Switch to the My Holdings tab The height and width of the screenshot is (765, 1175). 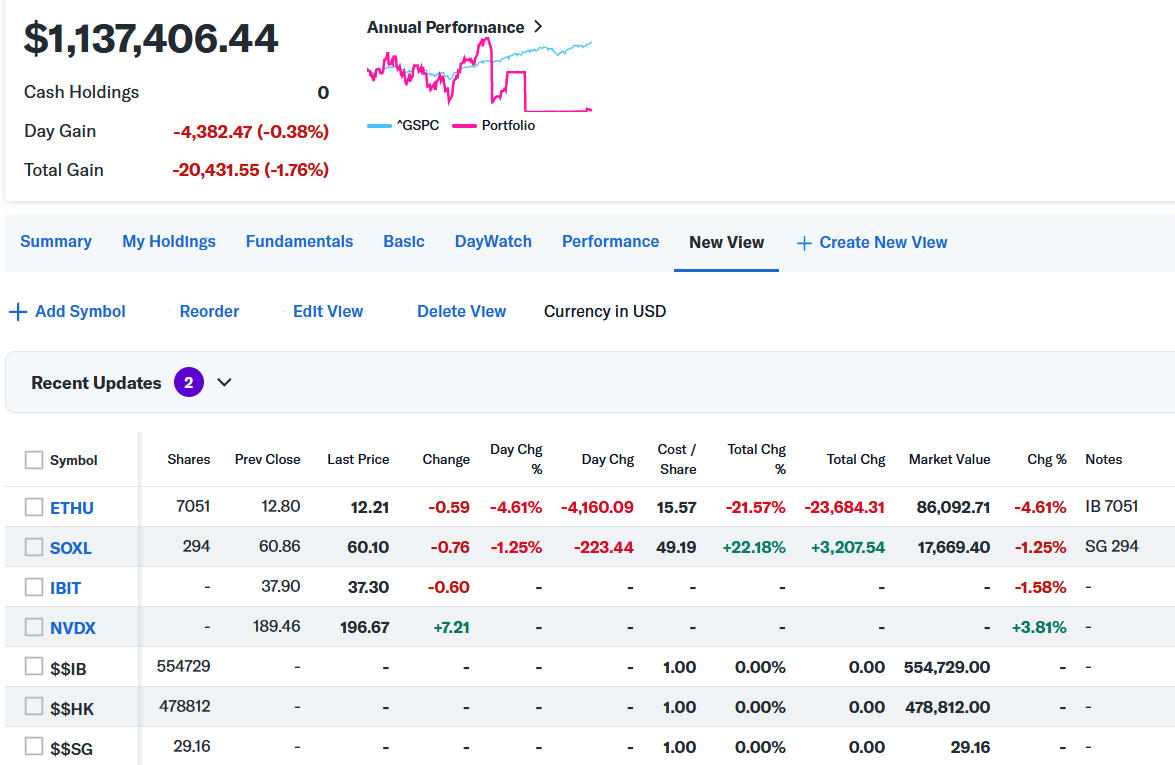pyautogui.click(x=169, y=242)
